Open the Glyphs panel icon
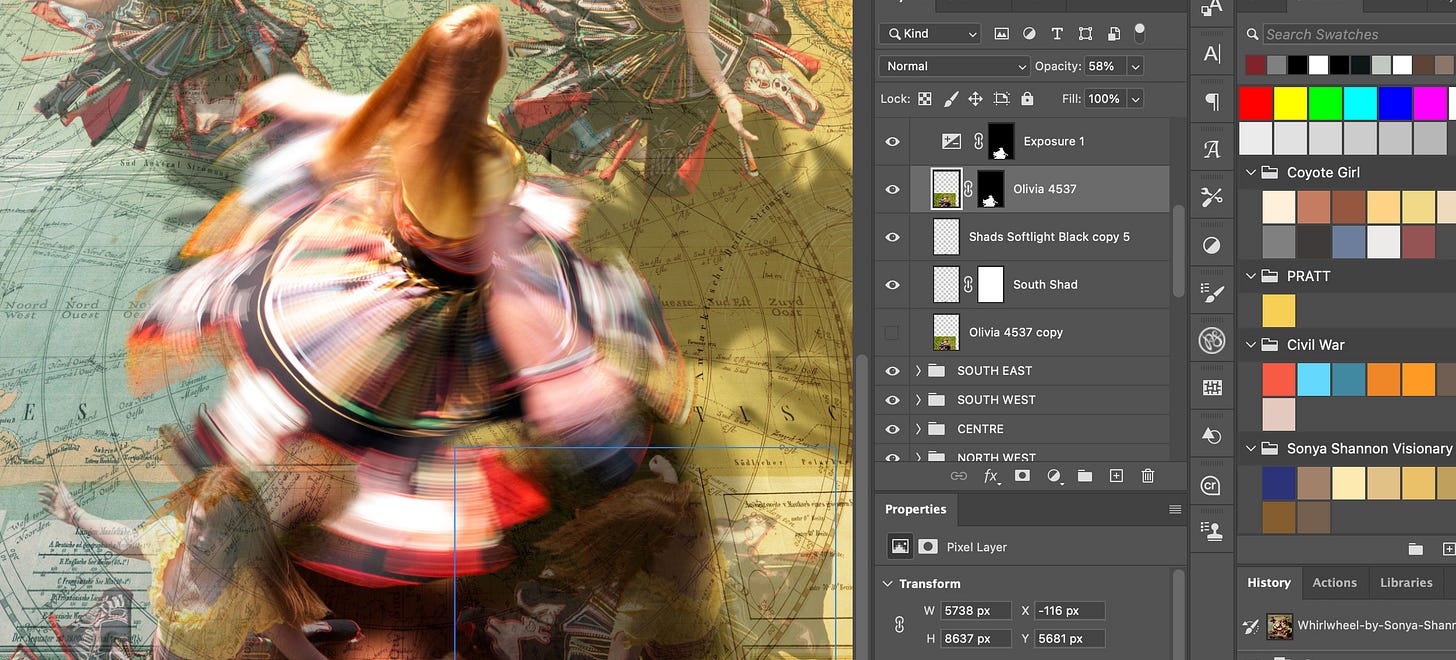 1212,149
